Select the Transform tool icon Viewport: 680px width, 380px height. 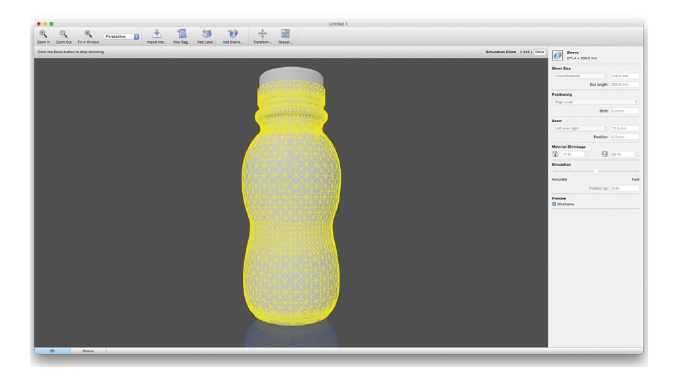click(262, 34)
